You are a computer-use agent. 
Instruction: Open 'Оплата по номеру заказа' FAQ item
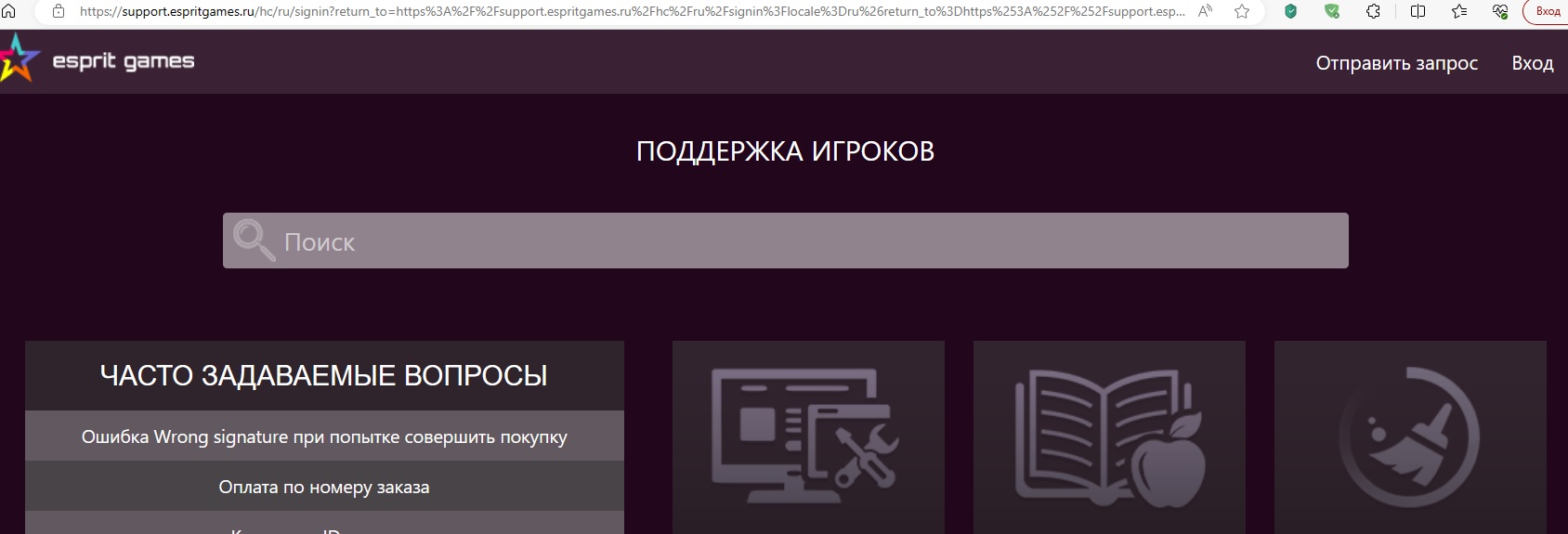coord(324,487)
